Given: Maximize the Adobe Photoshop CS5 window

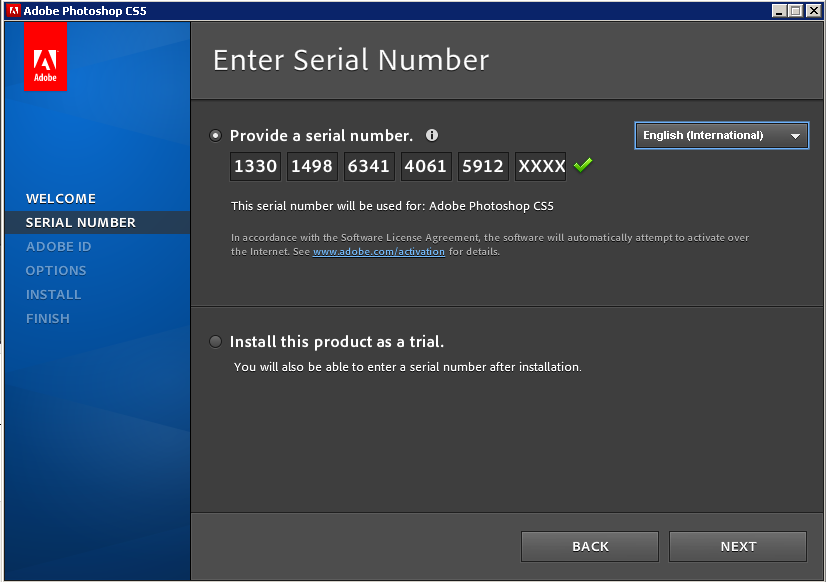Looking at the screenshot, I should pyautogui.click(x=796, y=11).
